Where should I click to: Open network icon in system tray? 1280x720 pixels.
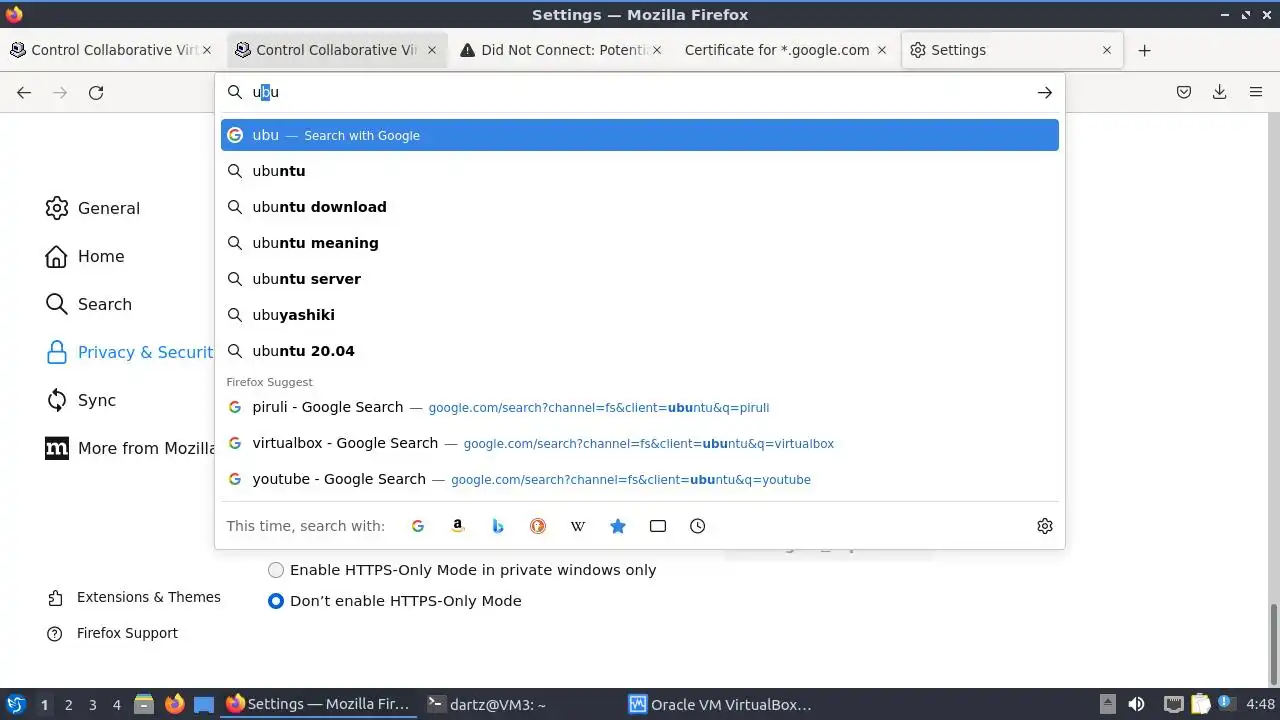pyautogui.click(x=1174, y=704)
